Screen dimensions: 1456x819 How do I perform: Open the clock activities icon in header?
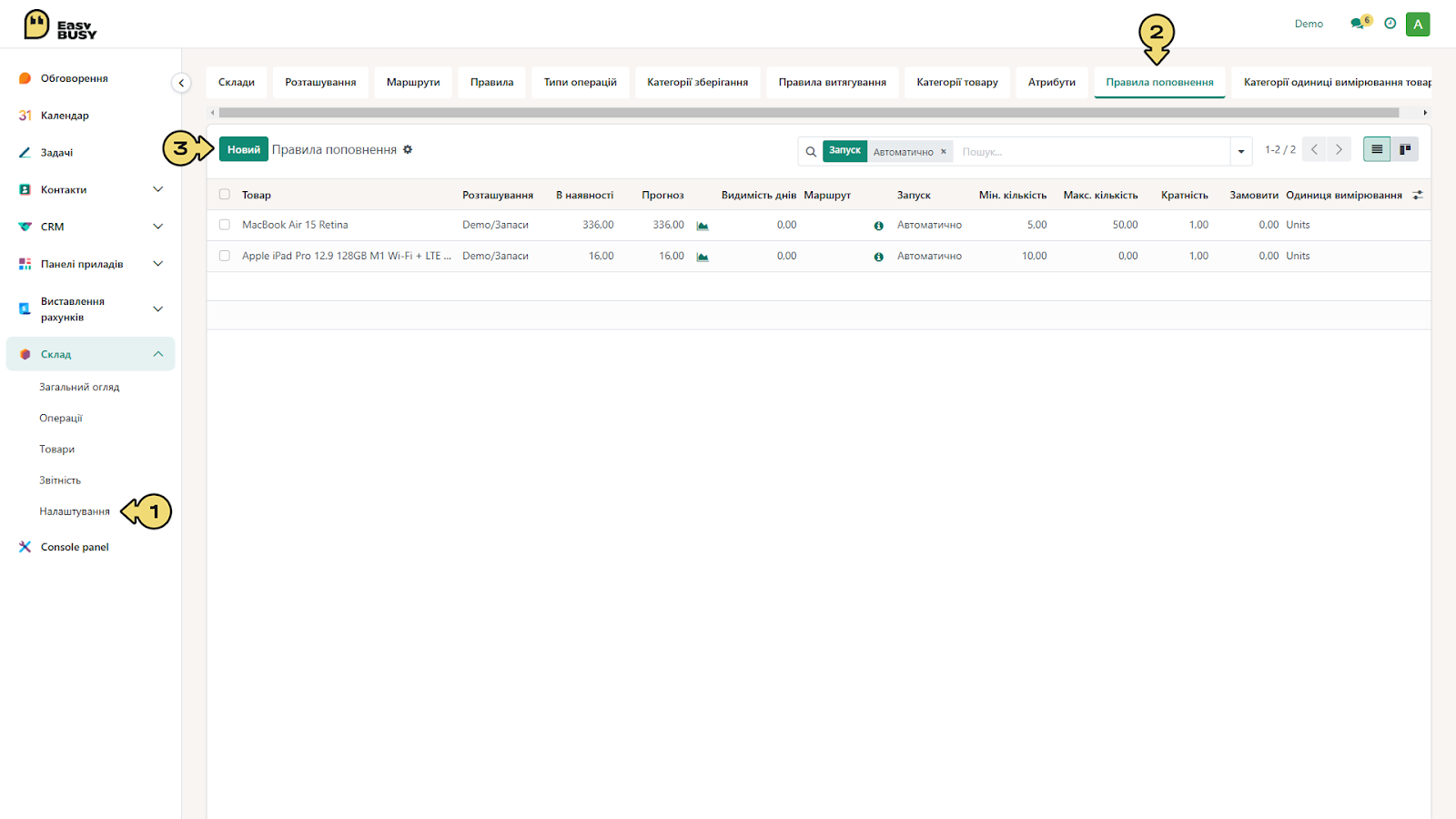point(1390,24)
